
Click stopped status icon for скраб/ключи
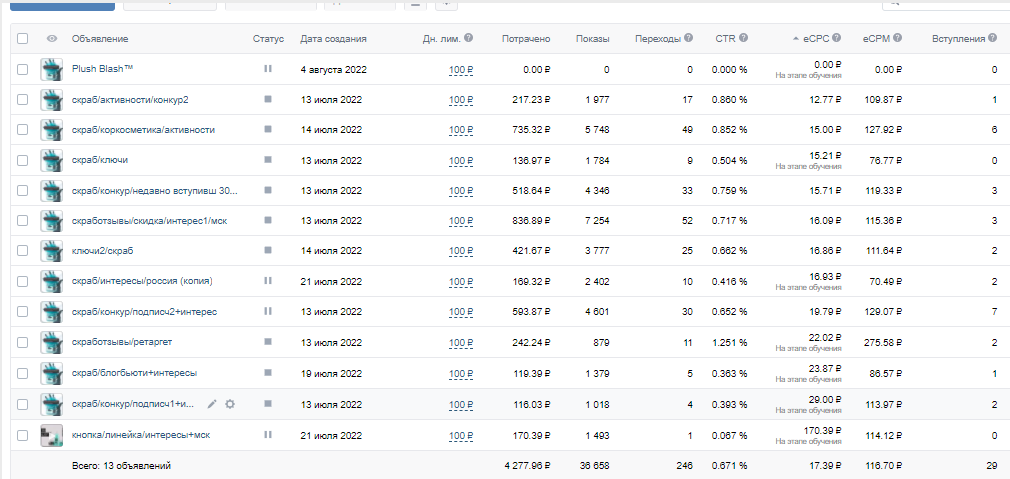coord(267,160)
